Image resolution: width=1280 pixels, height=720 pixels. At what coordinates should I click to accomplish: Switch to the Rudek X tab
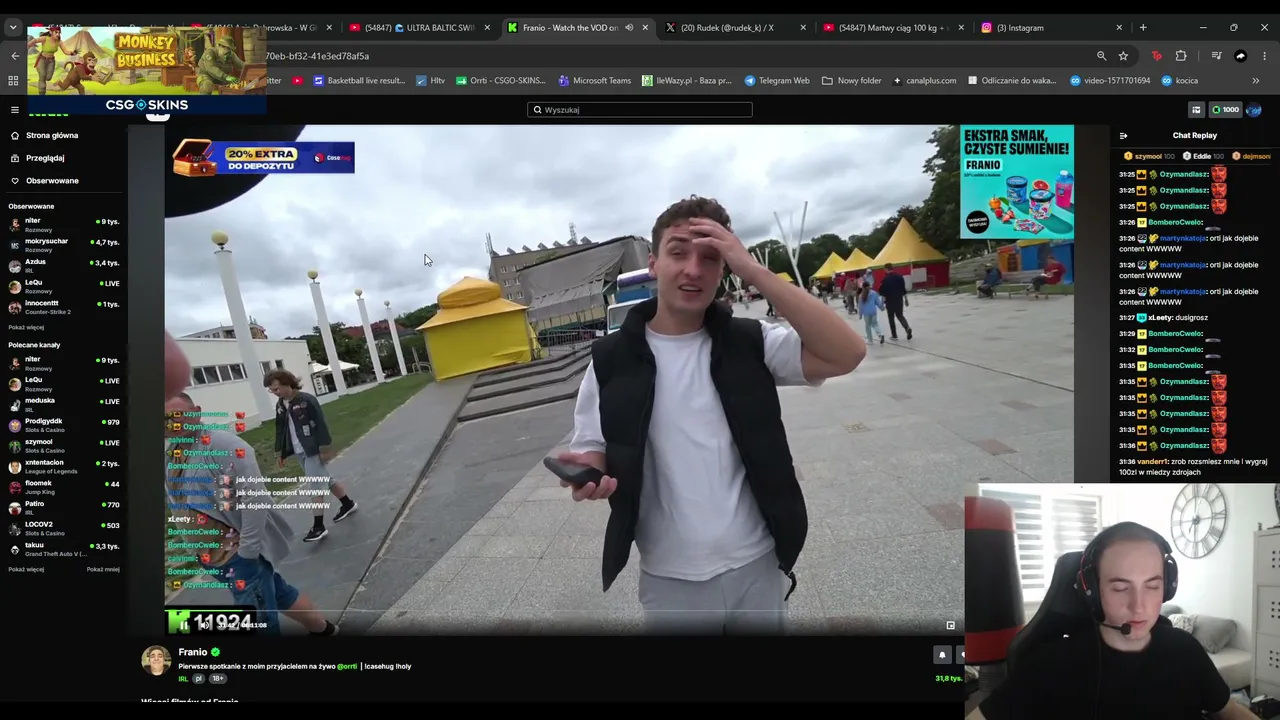(734, 28)
